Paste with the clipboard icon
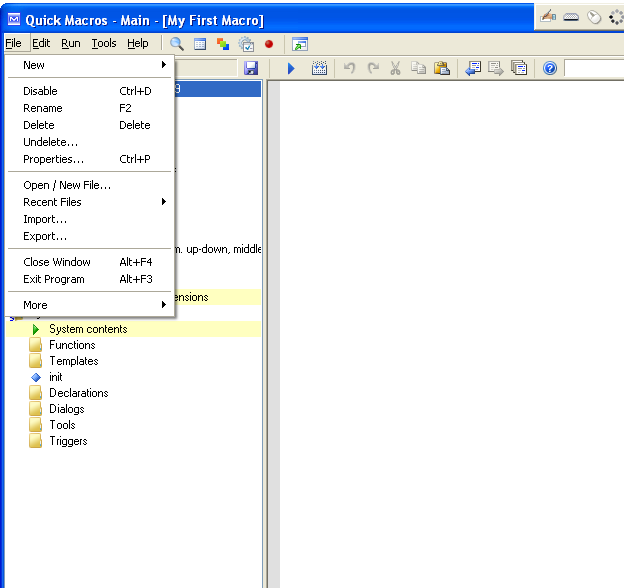Image resolution: width=624 pixels, height=588 pixels. pyautogui.click(x=442, y=68)
